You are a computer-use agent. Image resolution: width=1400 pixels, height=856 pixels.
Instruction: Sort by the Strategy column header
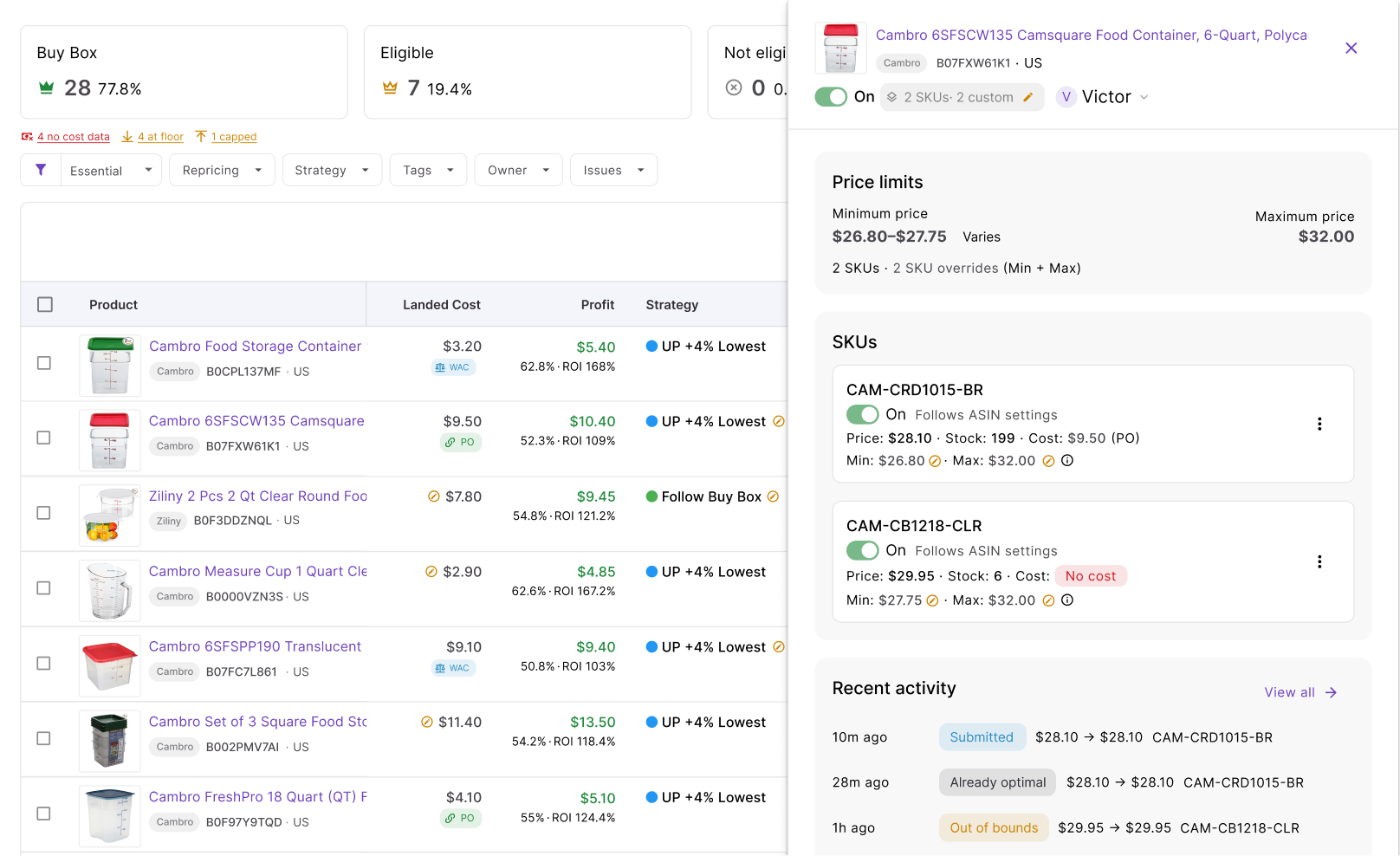coord(672,304)
